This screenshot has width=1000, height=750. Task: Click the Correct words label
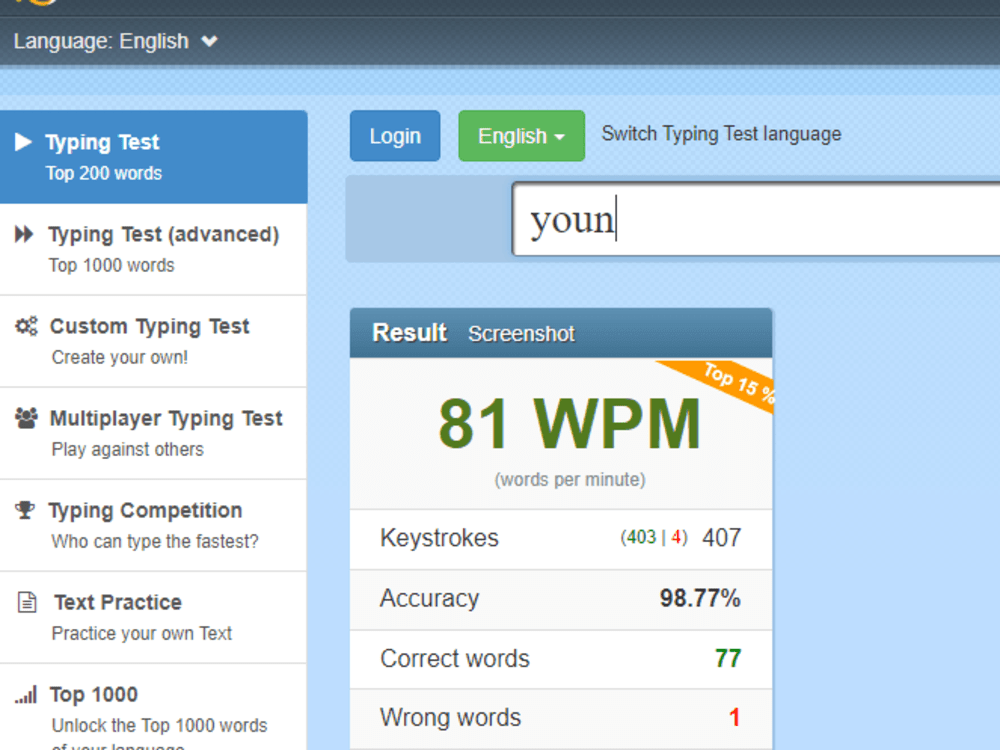[x=454, y=658]
